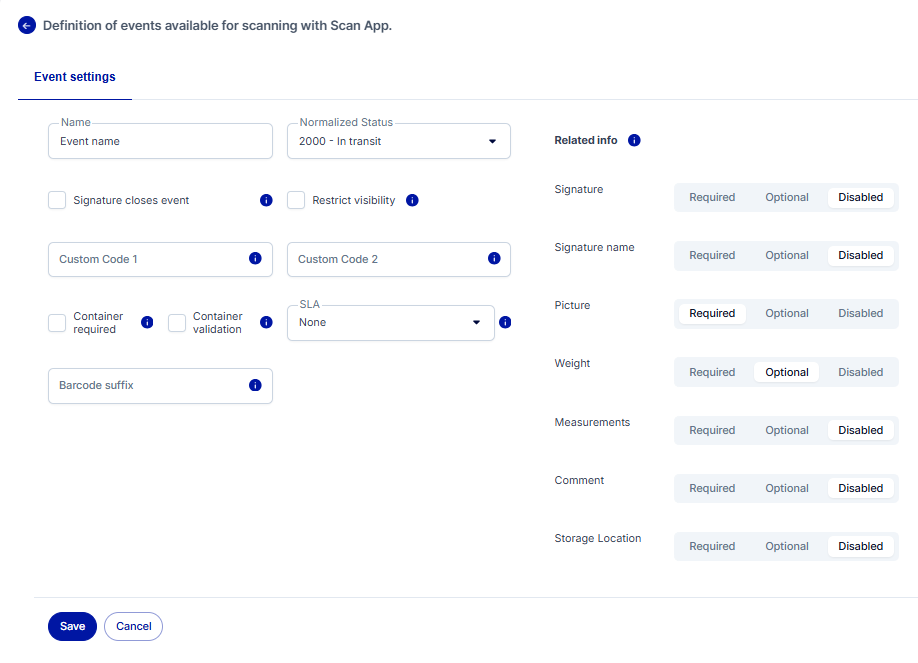
Task: Click the Cancel button
Action: 133,626
